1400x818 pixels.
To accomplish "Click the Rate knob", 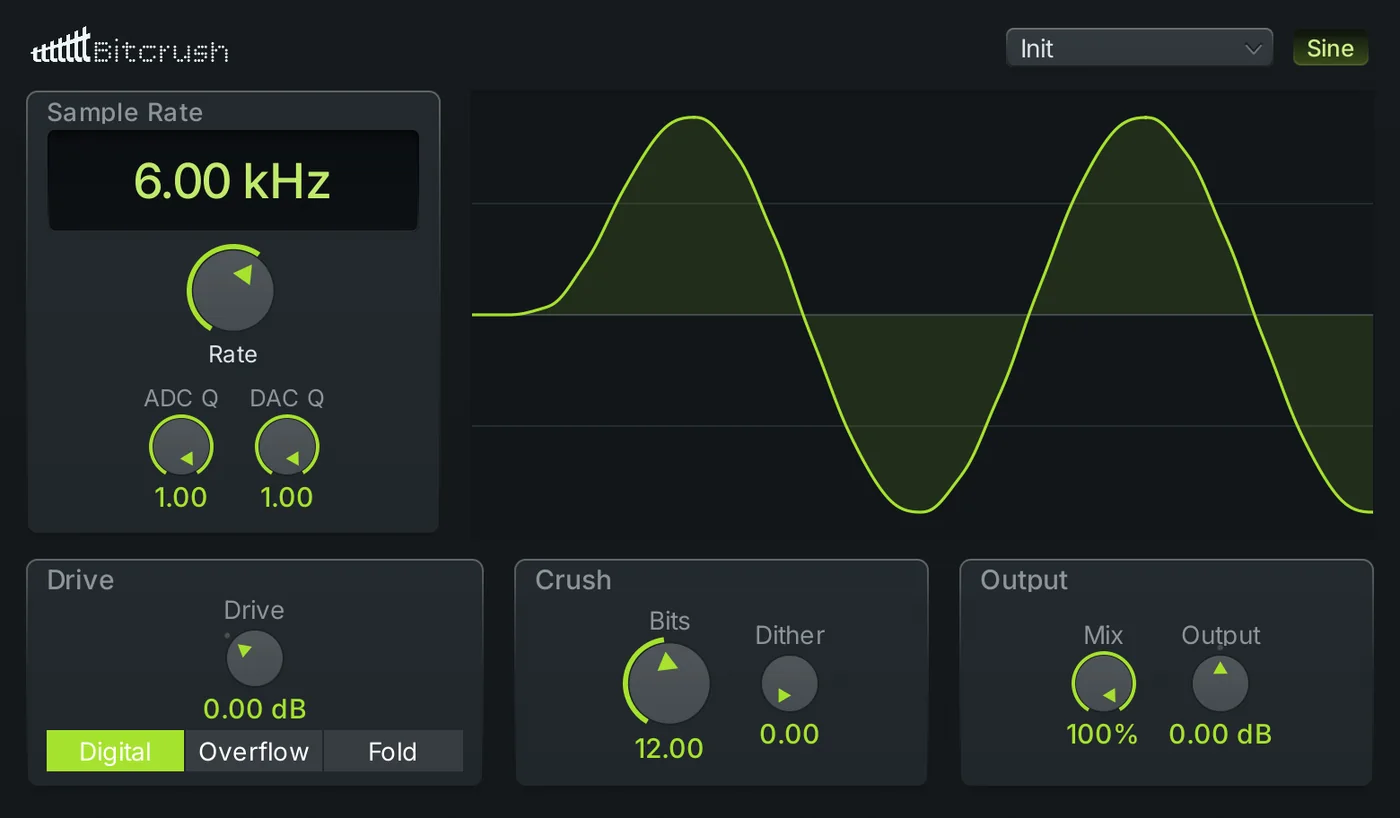I will [232, 290].
